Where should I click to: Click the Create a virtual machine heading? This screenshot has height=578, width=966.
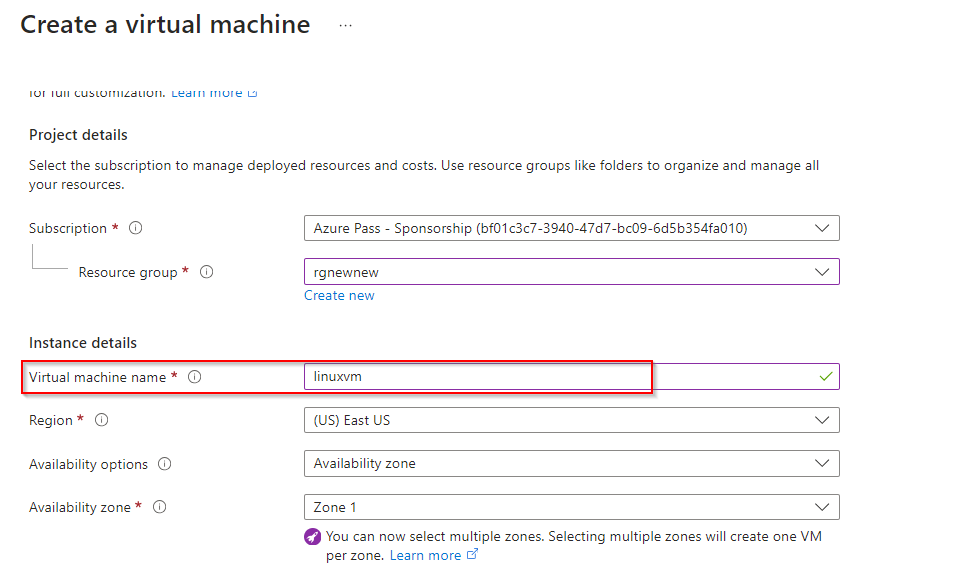165,25
